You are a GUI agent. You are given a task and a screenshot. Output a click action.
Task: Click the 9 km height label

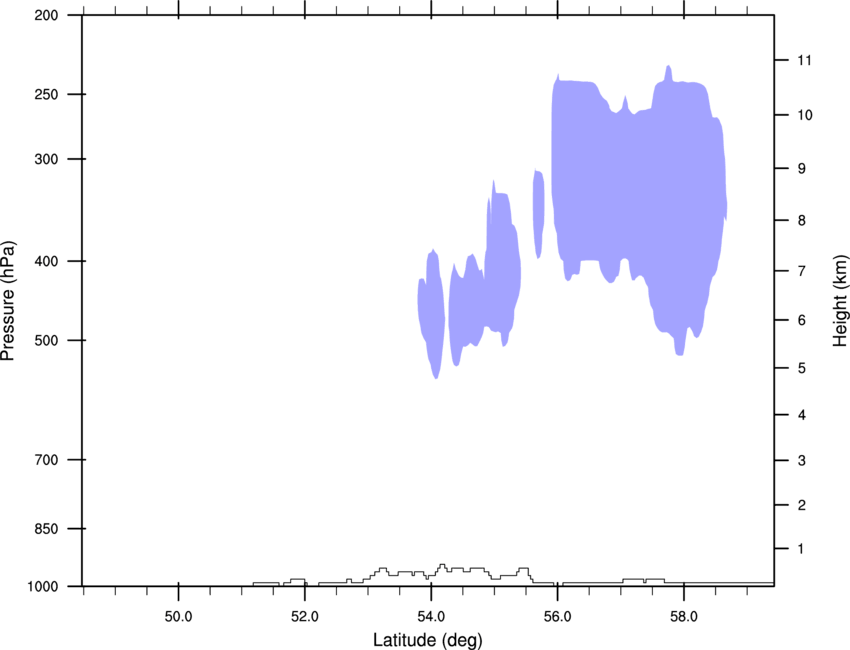[802, 169]
